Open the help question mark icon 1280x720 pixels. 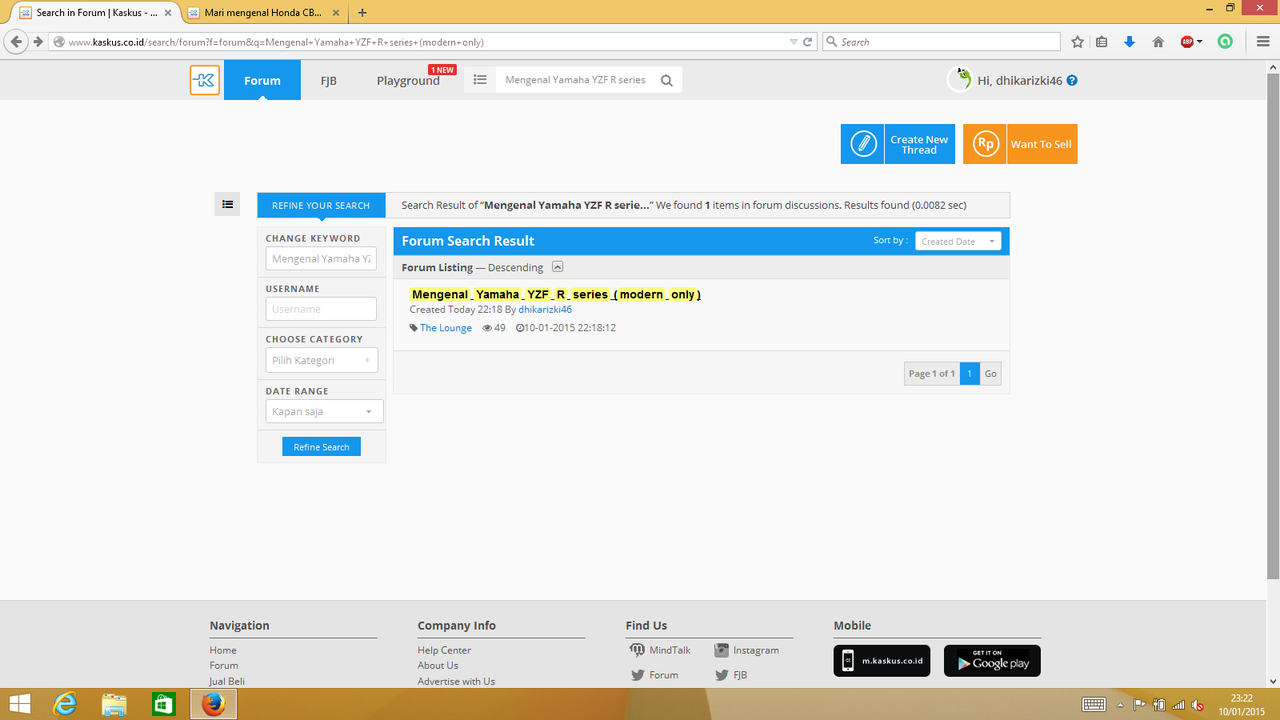pyautogui.click(x=1072, y=80)
